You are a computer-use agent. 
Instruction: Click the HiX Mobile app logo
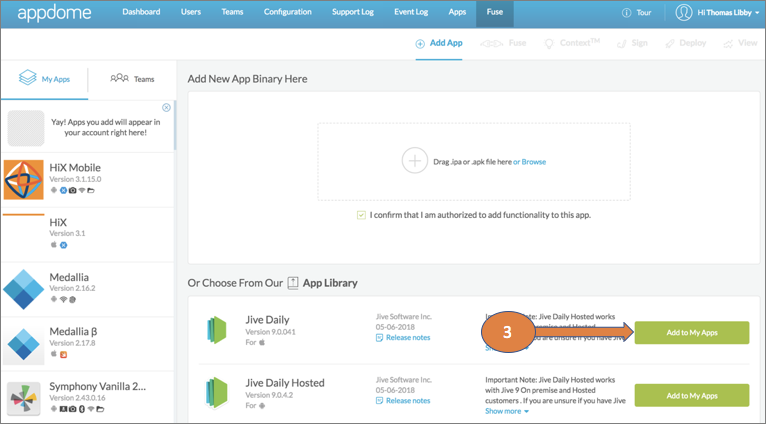click(23, 180)
